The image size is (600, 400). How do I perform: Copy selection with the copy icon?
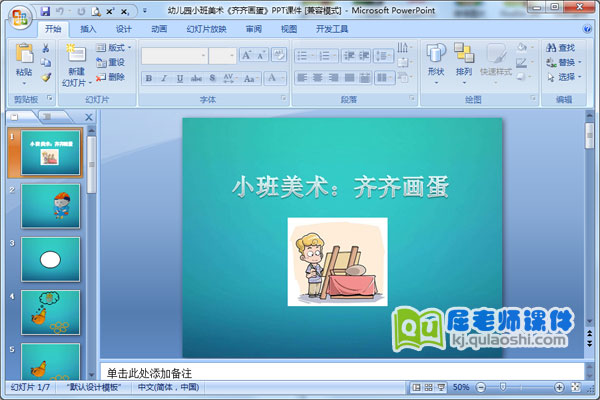(x=46, y=62)
